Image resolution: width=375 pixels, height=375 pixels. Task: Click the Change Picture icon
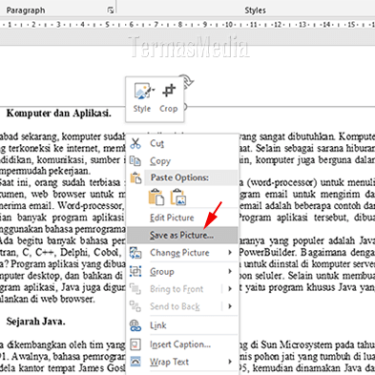(135, 253)
